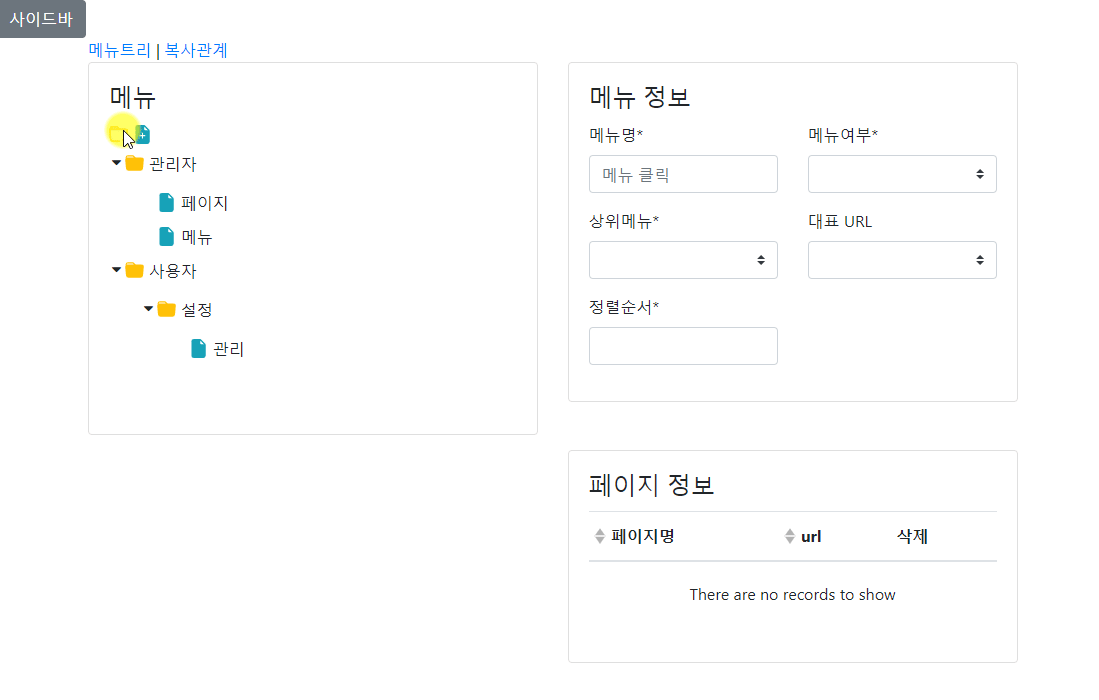Screen dimensions: 1099x700
Task: Click the 관리자 folder icon
Action: coord(134,164)
